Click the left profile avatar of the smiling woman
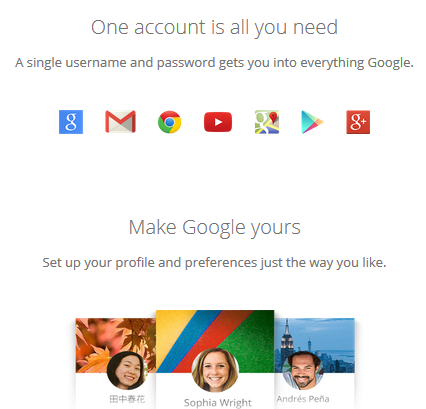 (127, 370)
